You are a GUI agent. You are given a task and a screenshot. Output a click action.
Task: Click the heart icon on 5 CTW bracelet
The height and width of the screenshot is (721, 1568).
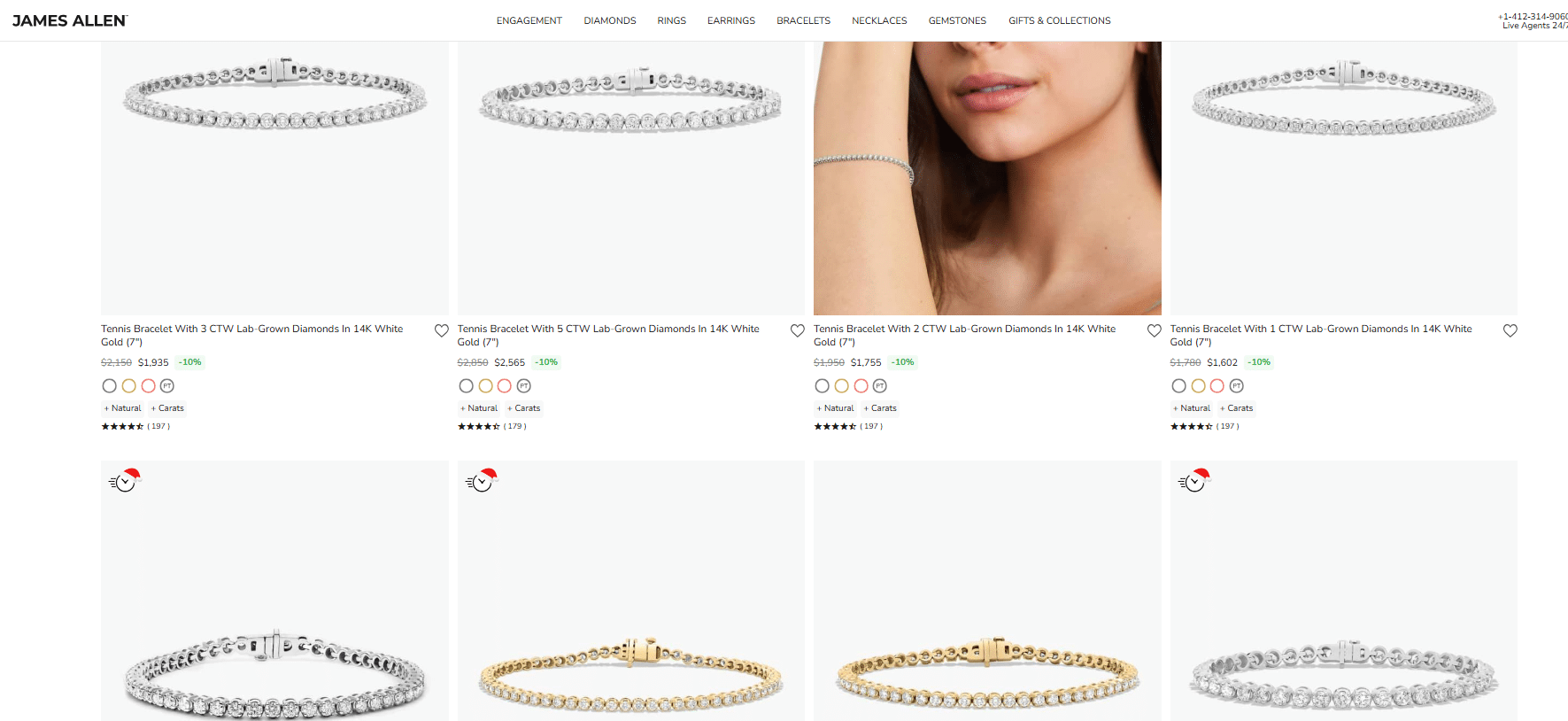click(798, 330)
